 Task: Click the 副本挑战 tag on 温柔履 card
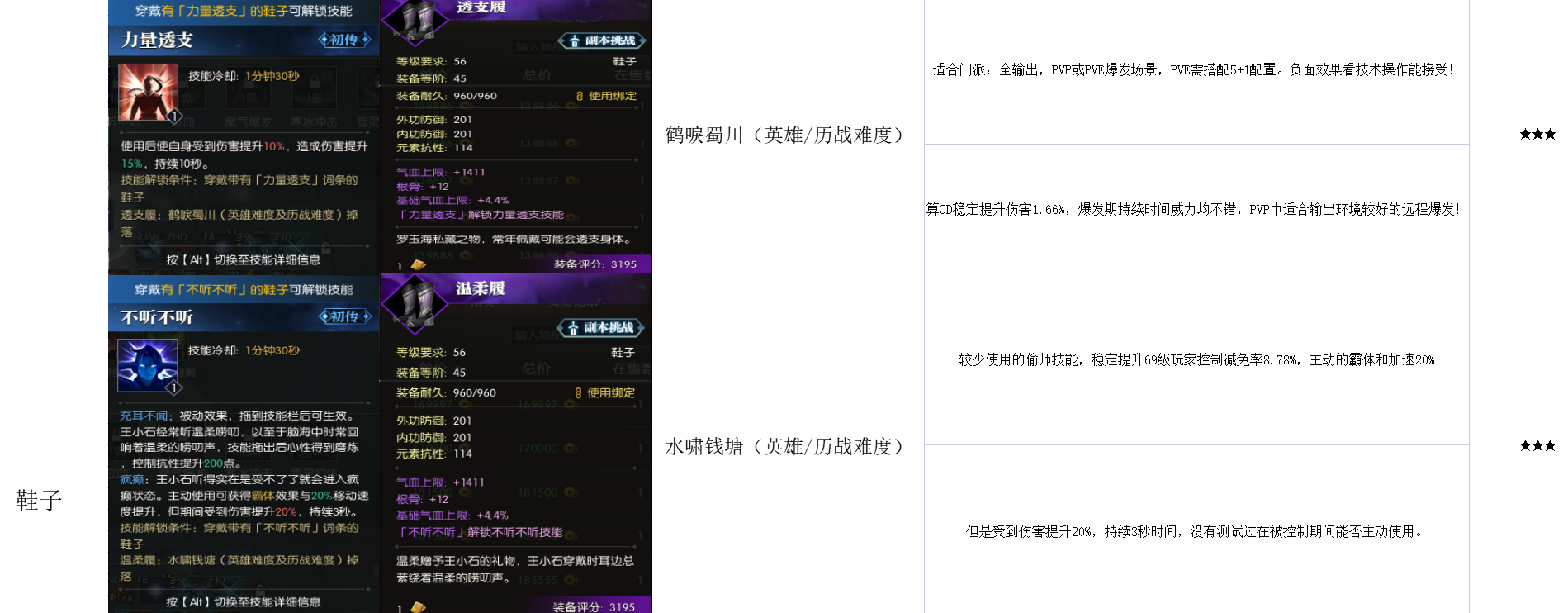[x=601, y=328]
